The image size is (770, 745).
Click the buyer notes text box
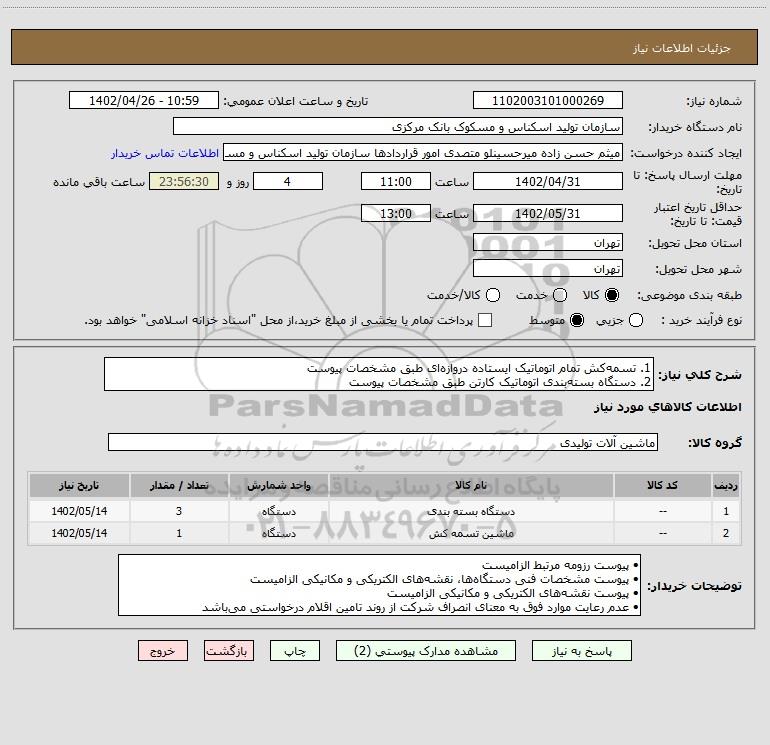click(380, 585)
